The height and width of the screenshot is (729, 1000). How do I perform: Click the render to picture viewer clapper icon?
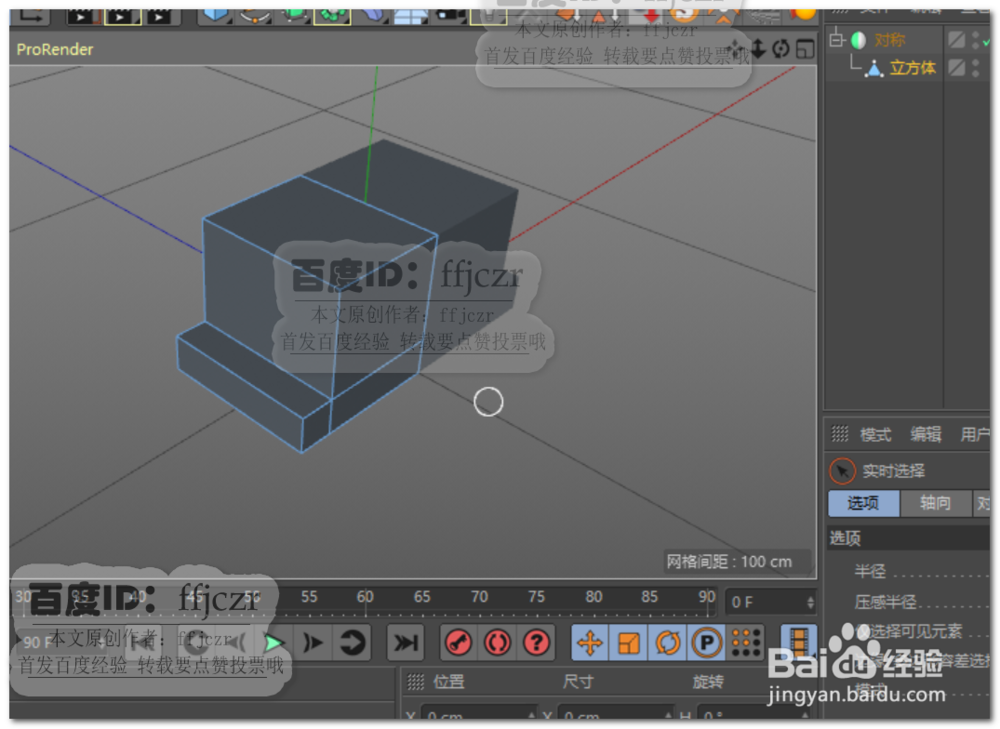tap(122, 17)
